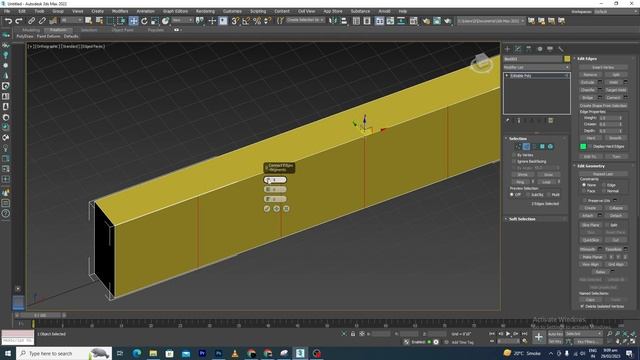
Task: Click Create Shape From Selection button
Action: tap(603, 106)
